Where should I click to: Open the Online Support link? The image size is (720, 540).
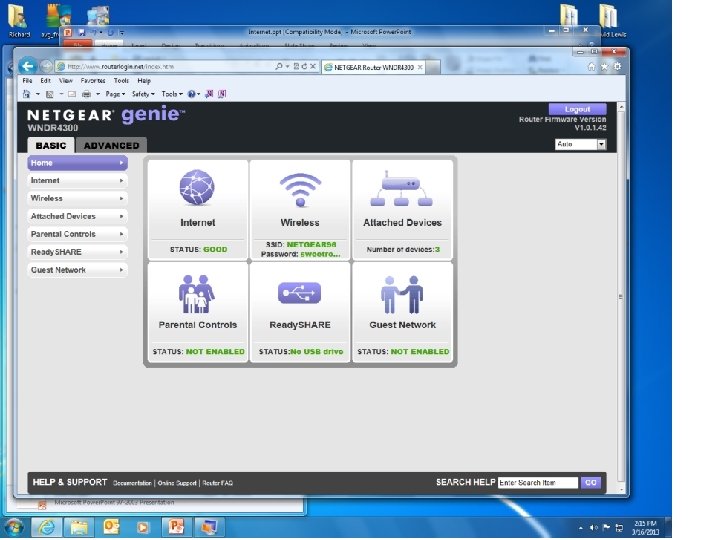(177, 483)
